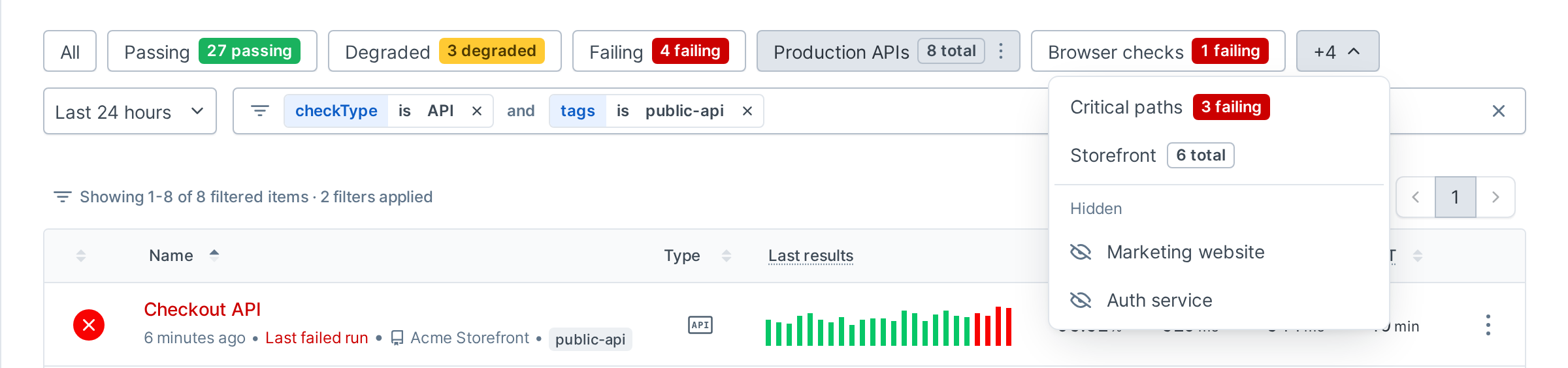Choose Critical paths from the dropdown
The height and width of the screenshot is (368, 1568).
(x=1219, y=107)
